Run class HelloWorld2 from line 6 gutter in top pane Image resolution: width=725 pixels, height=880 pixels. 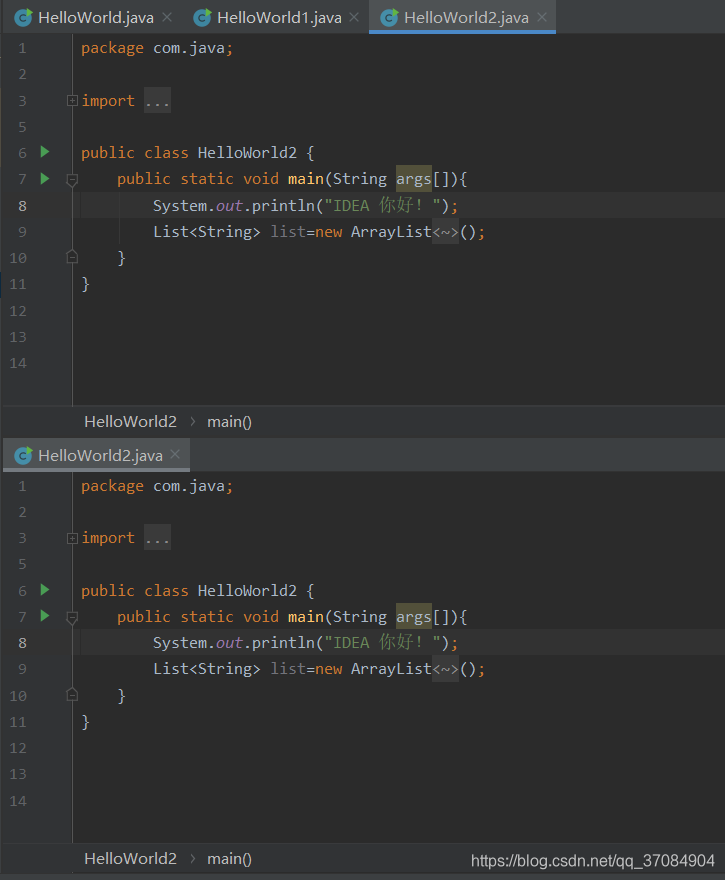45,152
